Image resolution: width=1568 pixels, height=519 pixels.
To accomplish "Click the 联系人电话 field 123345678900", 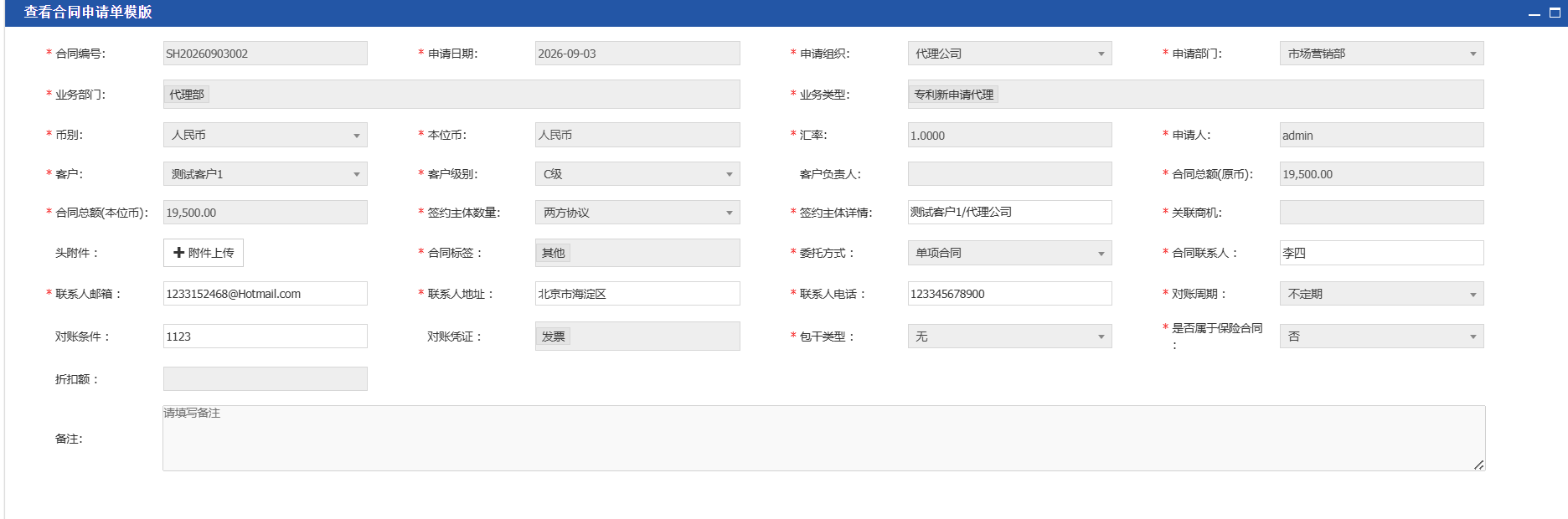I will click(1009, 294).
